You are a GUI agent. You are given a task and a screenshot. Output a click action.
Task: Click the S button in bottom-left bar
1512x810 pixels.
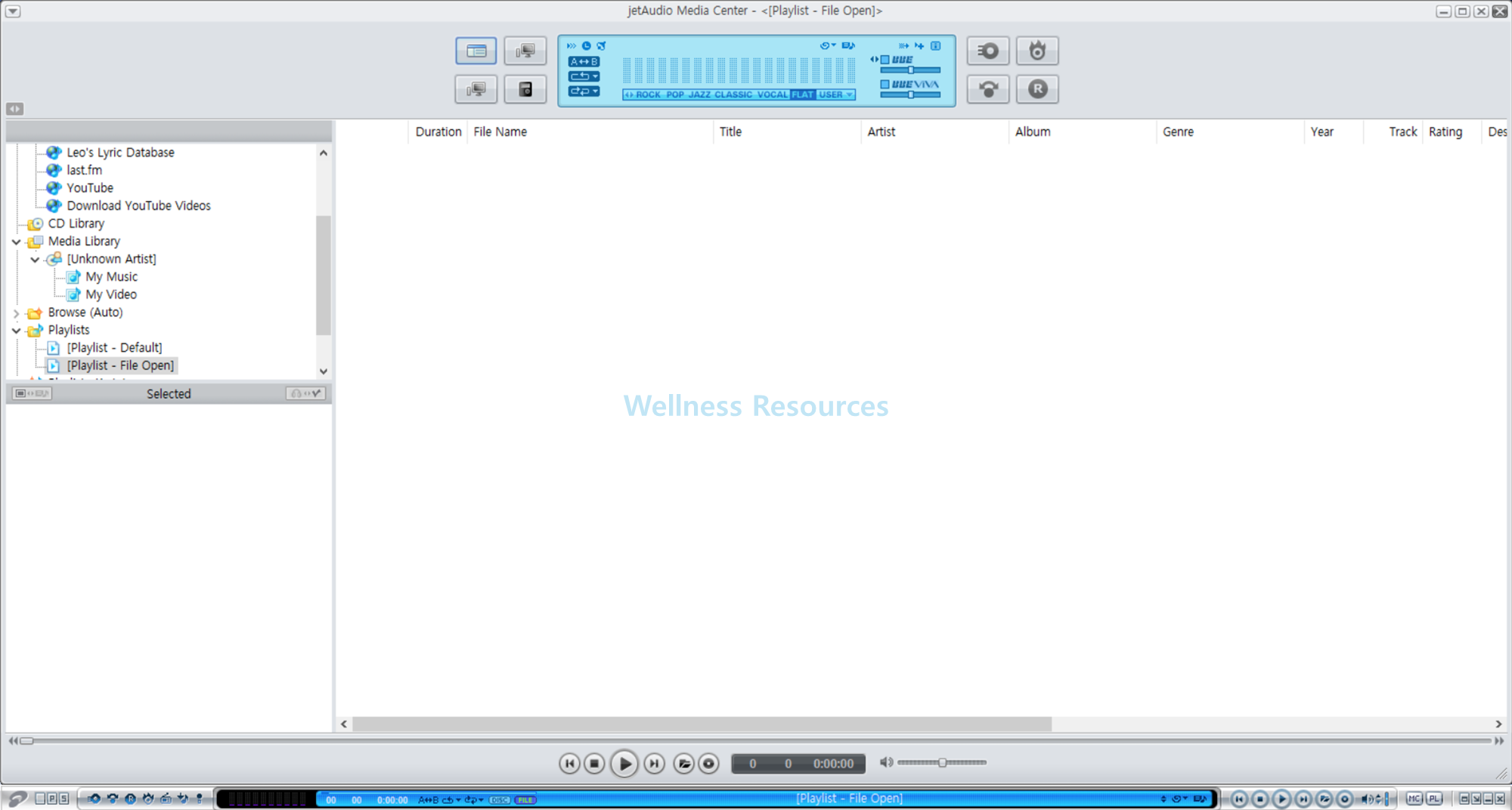(64, 799)
